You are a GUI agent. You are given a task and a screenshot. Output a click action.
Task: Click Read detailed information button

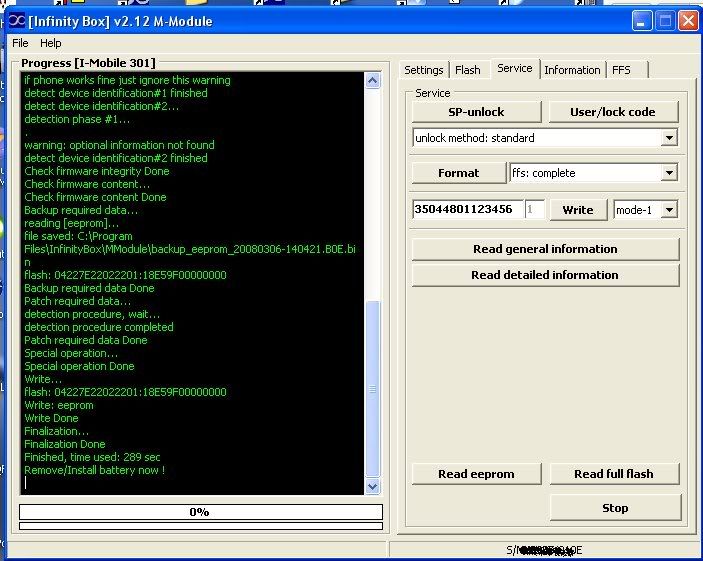pos(545,275)
